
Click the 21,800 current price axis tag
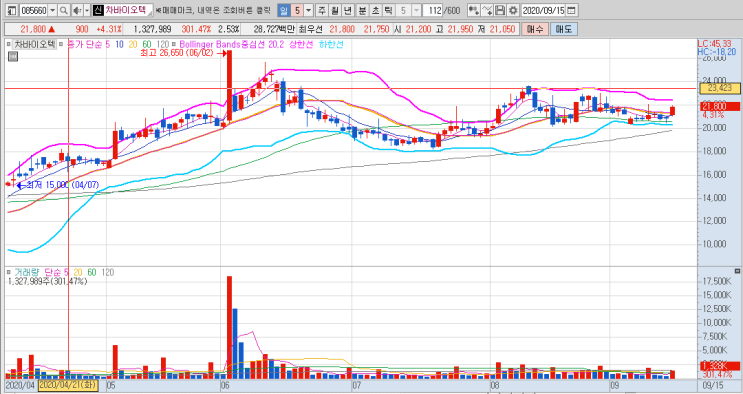coord(719,106)
